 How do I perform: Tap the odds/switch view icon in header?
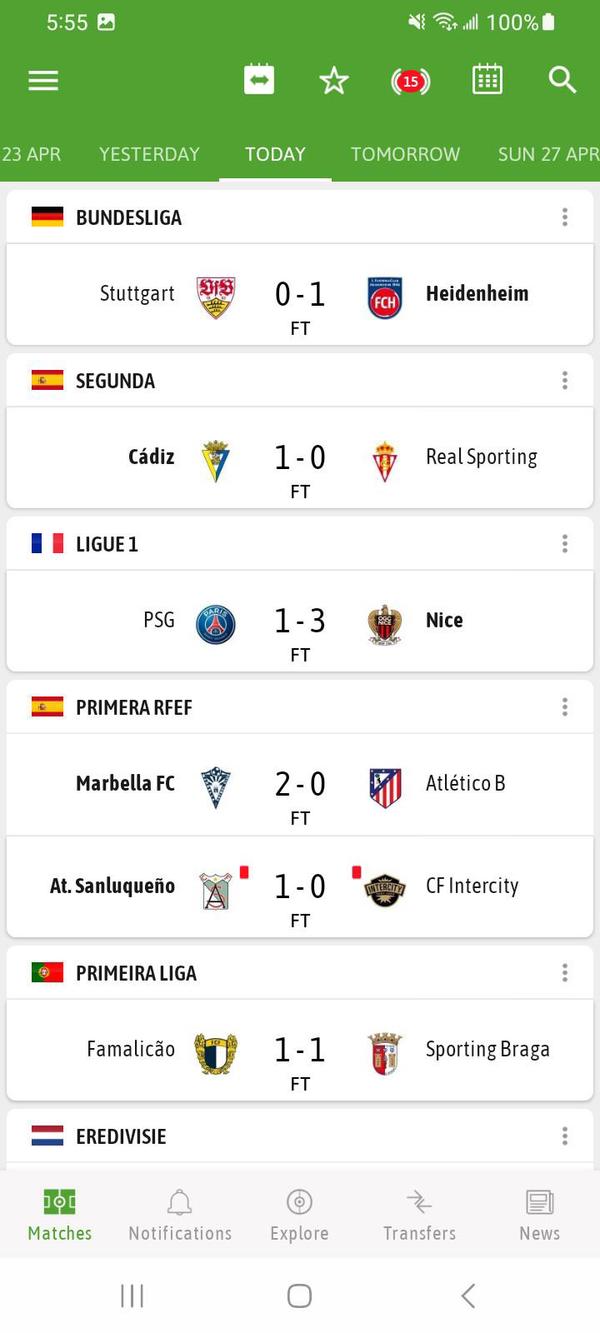click(x=259, y=80)
